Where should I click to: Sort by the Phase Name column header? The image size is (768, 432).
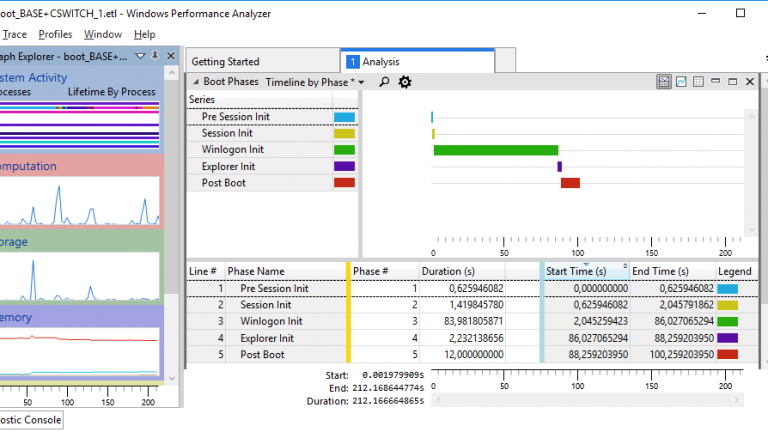click(x=286, y=271)
